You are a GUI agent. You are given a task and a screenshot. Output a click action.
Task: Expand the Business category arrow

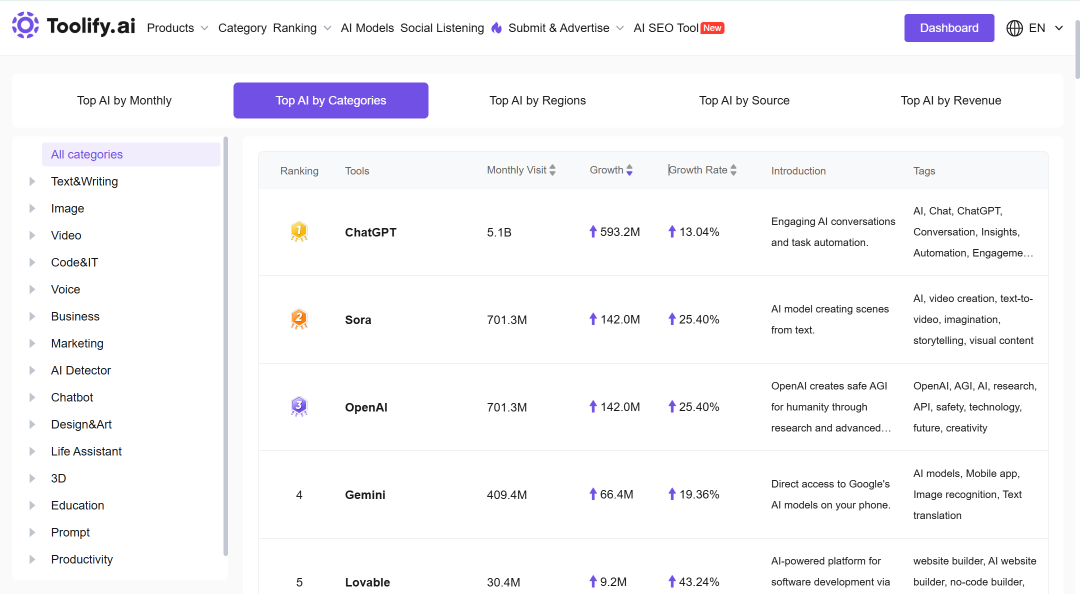[x=32, y=316]
